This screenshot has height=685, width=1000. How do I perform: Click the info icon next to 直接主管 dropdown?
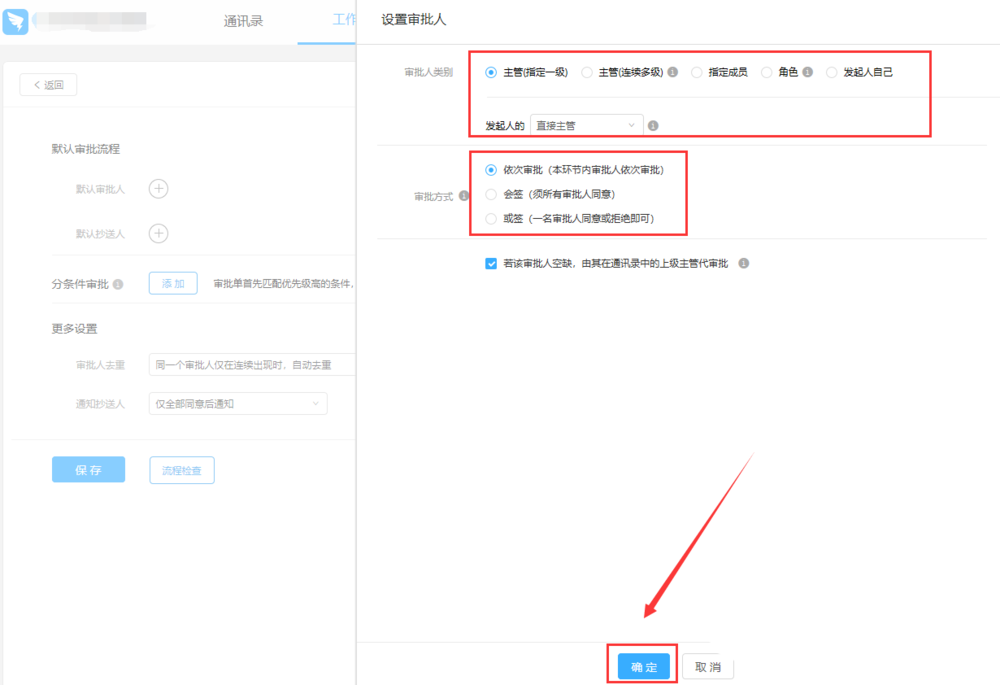tap(651, 125)
